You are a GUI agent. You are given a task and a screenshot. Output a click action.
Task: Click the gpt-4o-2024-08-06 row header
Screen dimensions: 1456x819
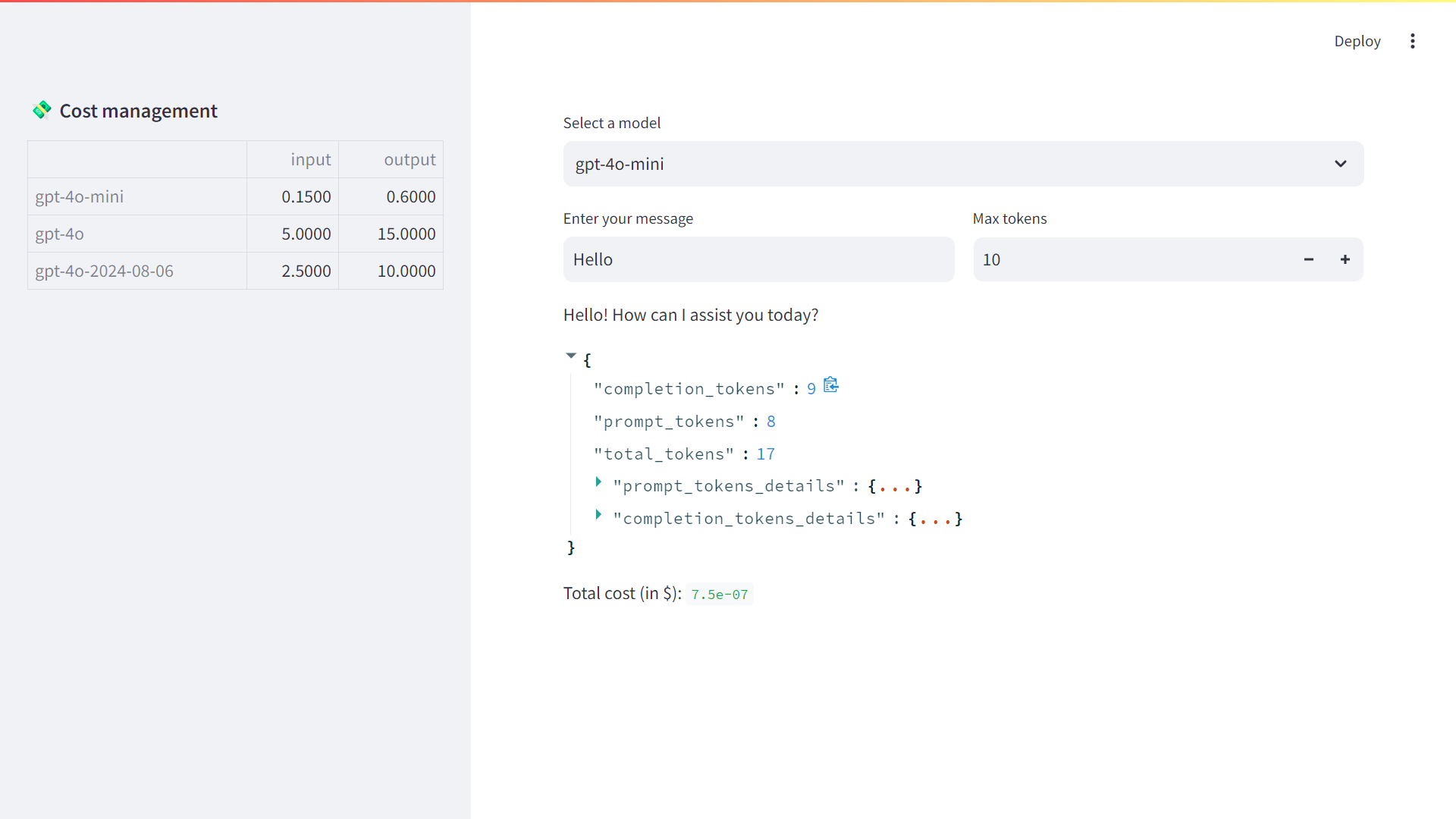(x=137, y=271)
